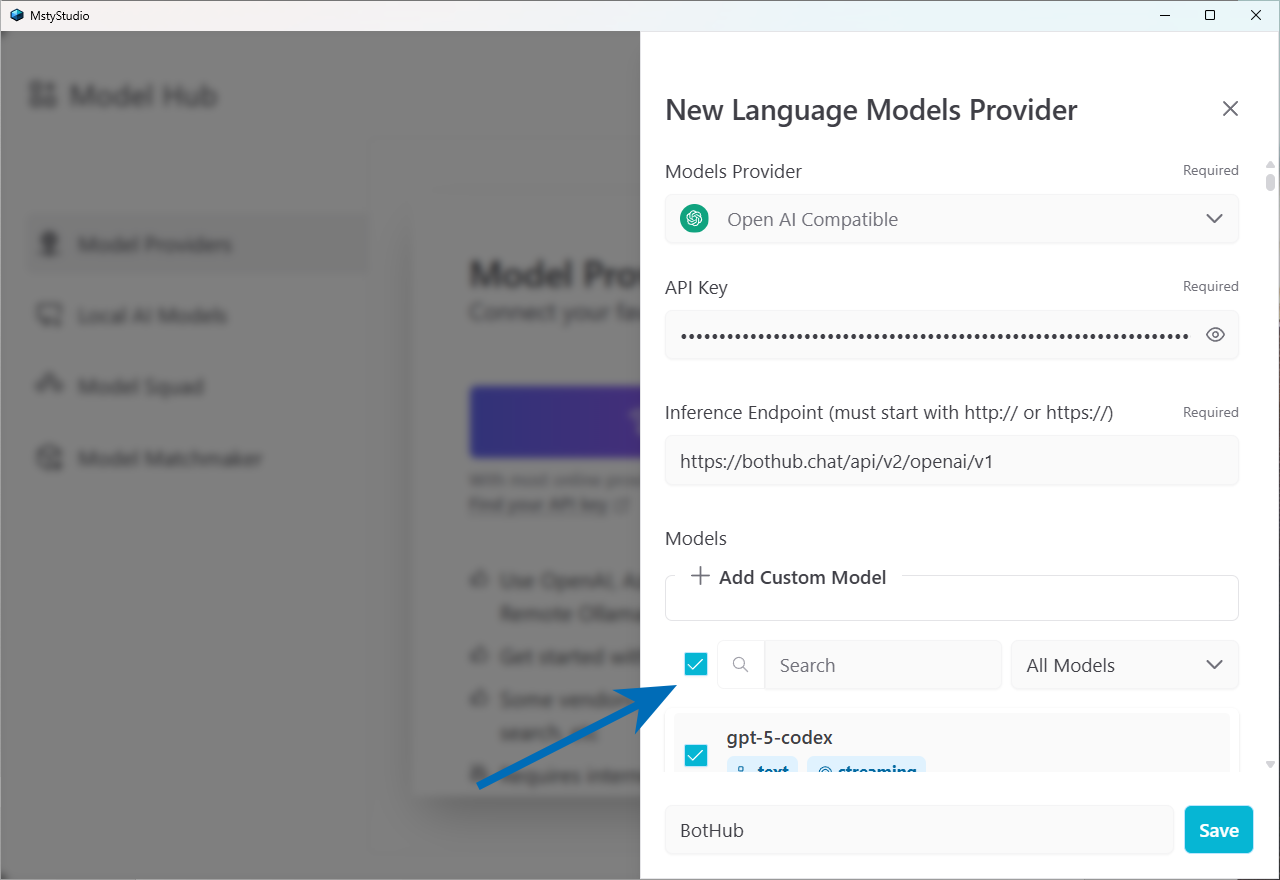1280x880 pixels.
Task: Reveal the API key with eye icon
Action: click(1215, 335)
